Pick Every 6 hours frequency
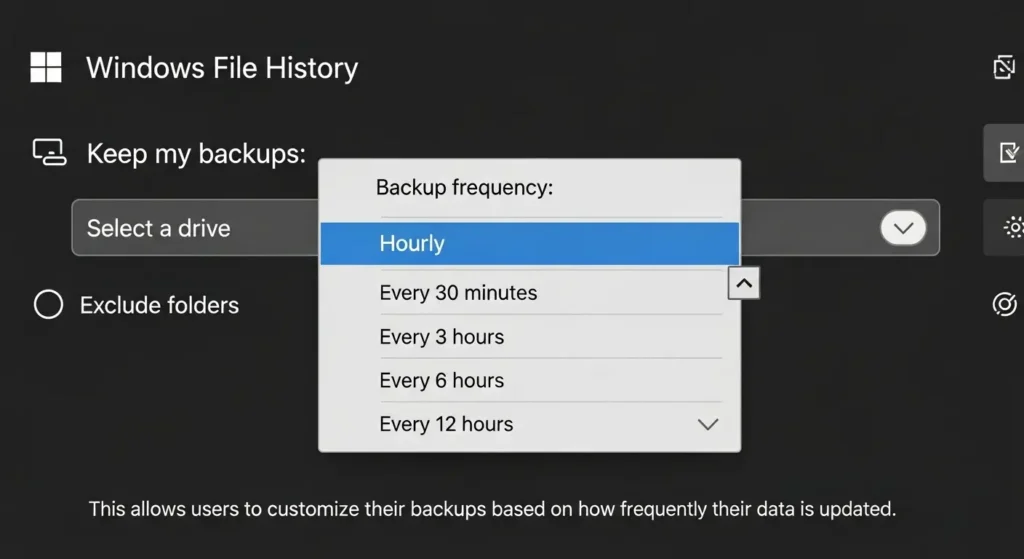Image resolution: width=1024 pixels, height=559 pixels. 530,380
